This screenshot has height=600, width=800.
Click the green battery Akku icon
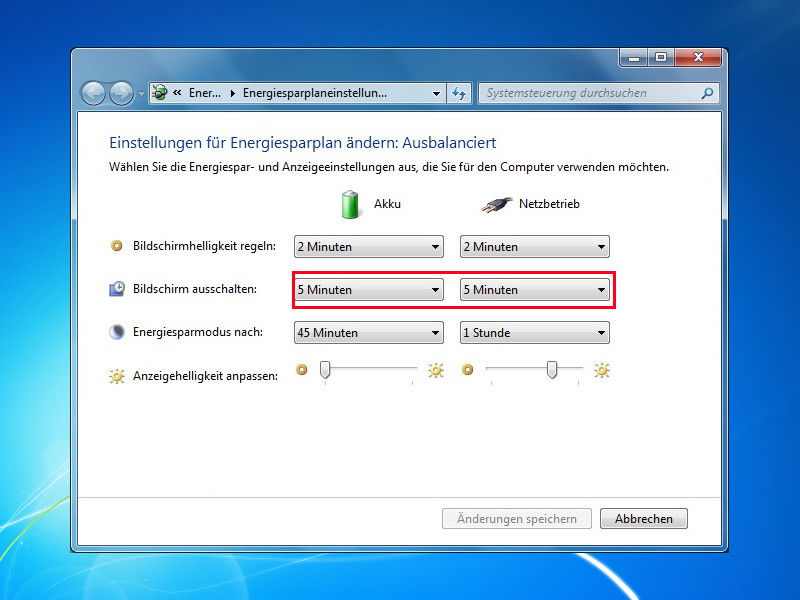tap(350, 204)
